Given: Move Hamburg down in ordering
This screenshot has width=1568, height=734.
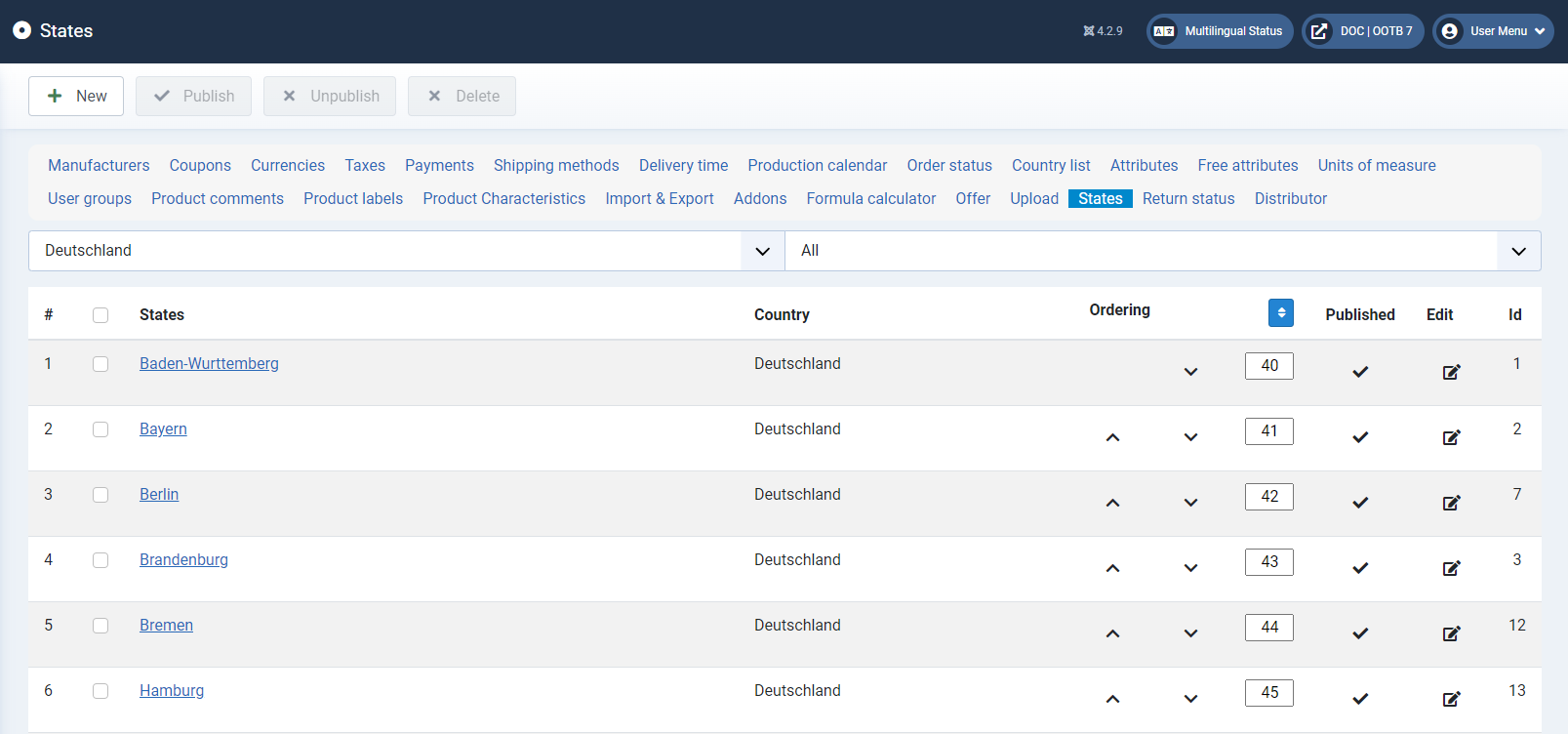Looking at the screenshot, I should pos(1190,699).
